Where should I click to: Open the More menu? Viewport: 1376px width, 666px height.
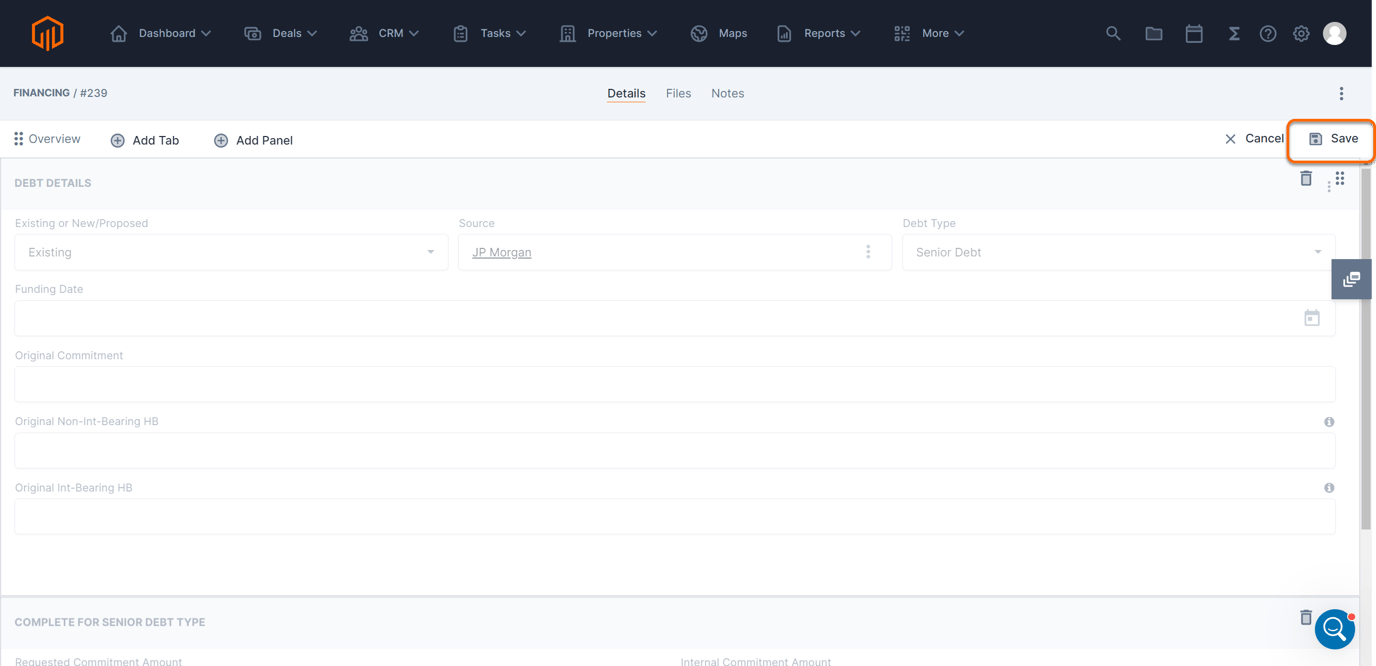(929, 33)
